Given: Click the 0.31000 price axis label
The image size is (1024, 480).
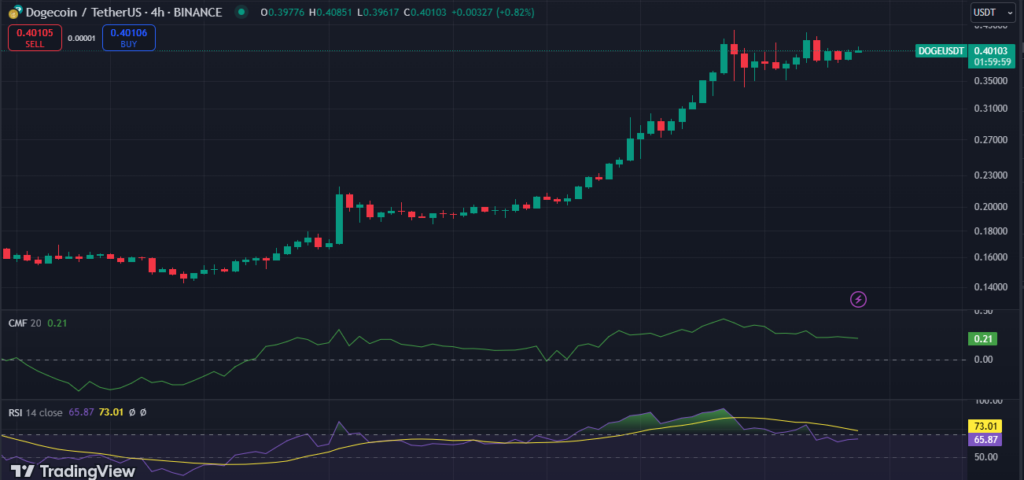Looking at the screenshot, I should (x=990, y=109).
